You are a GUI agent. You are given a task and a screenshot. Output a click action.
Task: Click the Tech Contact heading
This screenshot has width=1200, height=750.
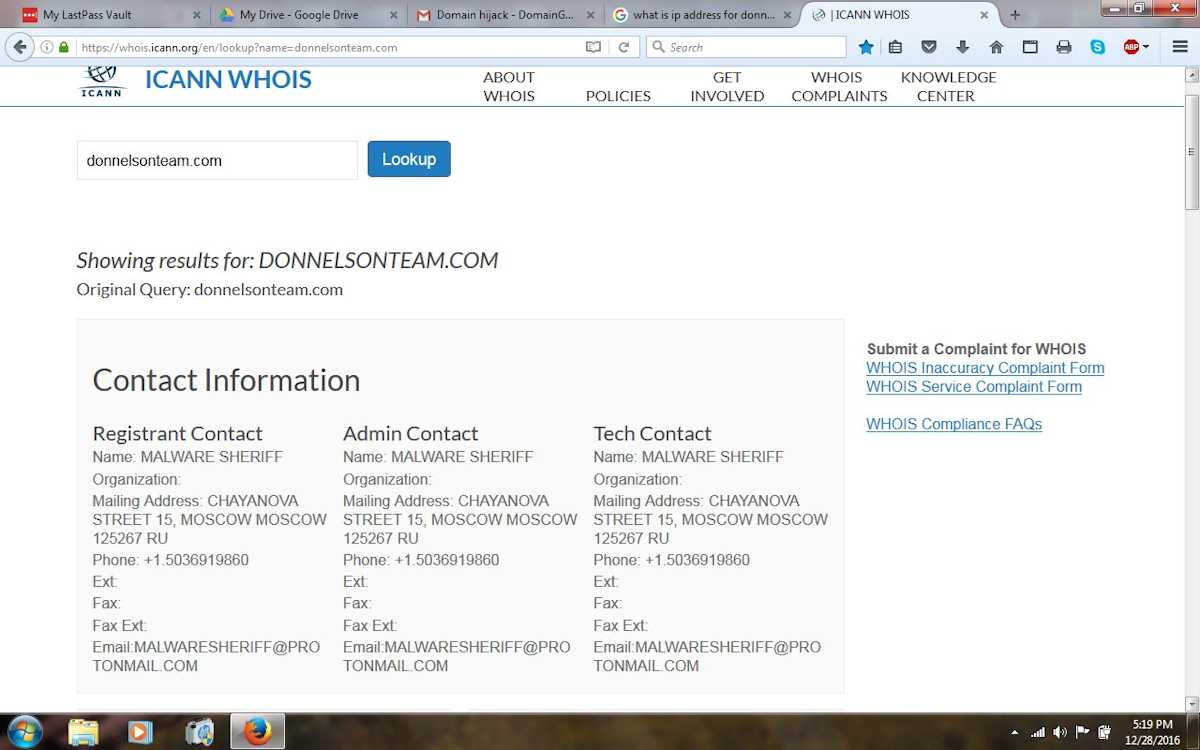coord(653,433)
